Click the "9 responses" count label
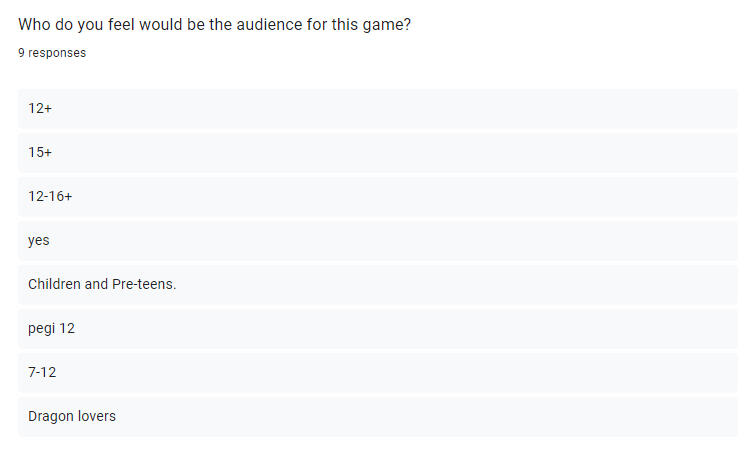The image size is (749, 449). click(52, 53)
